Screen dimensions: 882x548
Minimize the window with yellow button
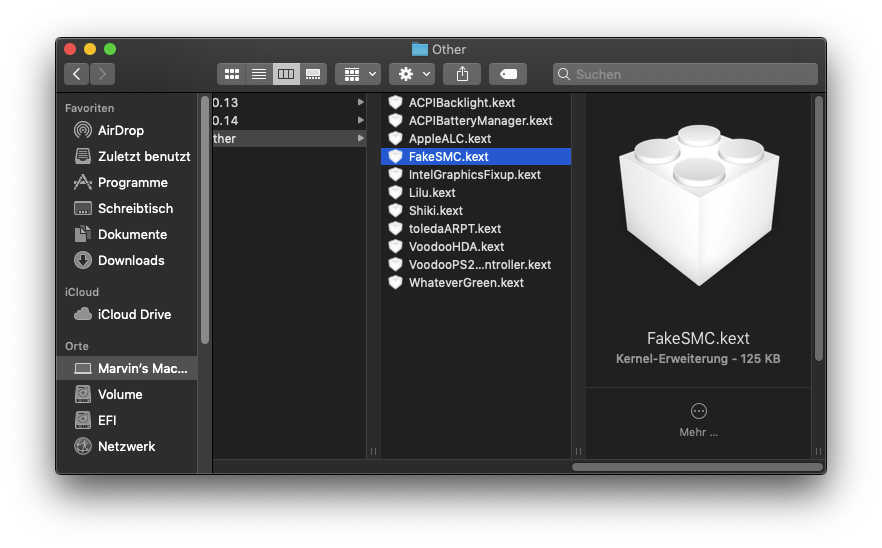tap(90, 49)
